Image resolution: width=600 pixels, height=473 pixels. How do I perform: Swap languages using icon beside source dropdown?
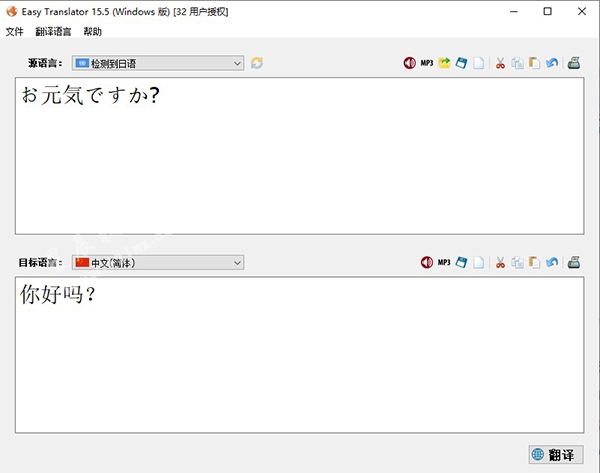pos(257,63)
